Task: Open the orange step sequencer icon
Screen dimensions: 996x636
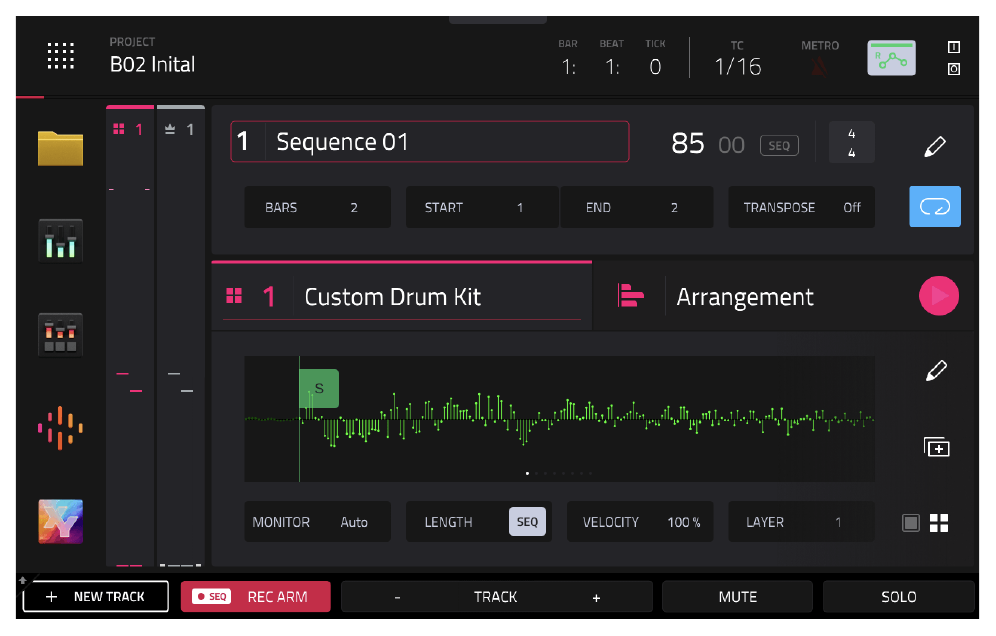Action: tap(60, 428)
